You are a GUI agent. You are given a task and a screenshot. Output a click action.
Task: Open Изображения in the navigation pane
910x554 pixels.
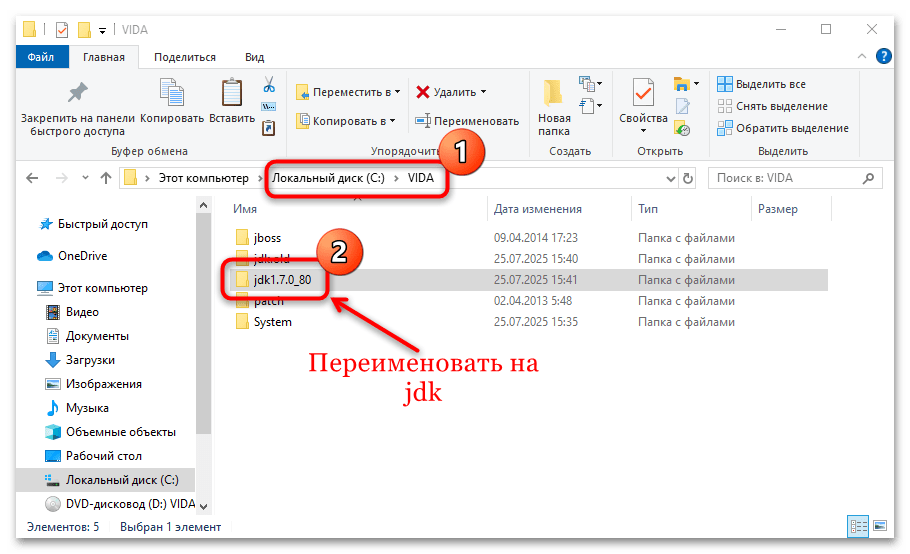click(x=93, y=384)
